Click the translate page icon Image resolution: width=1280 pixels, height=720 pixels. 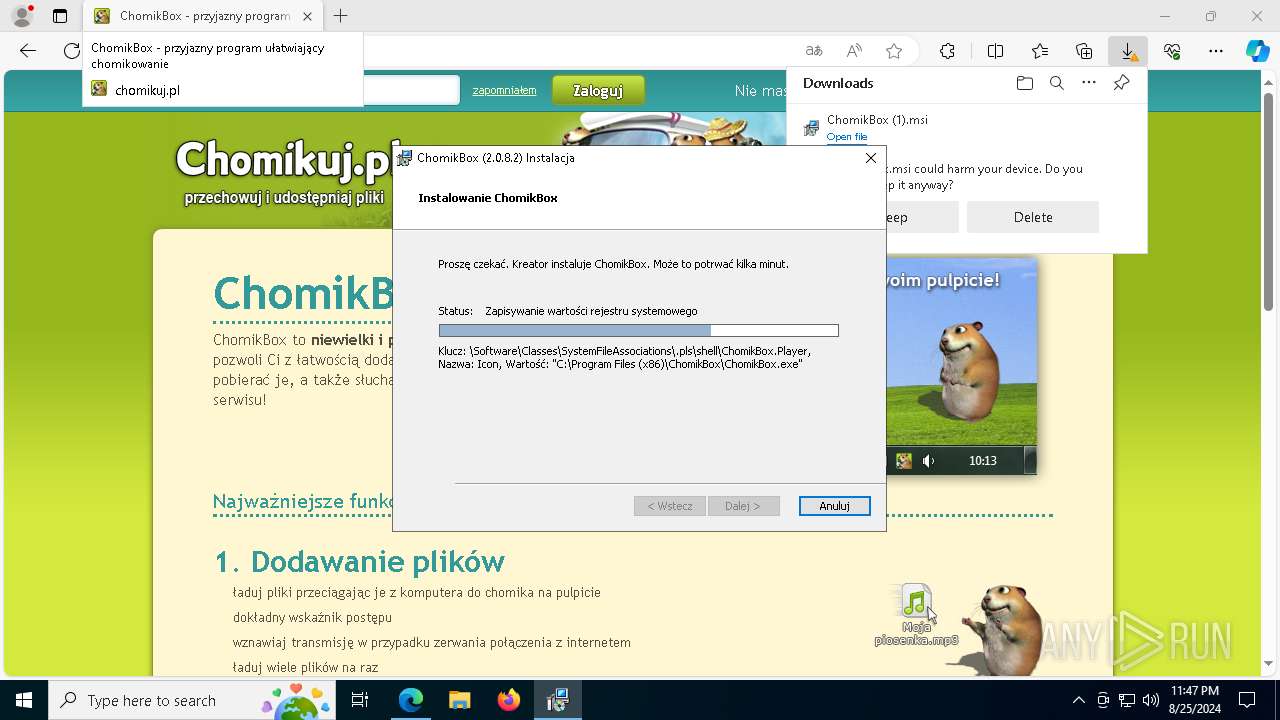(x=814, y=51)
